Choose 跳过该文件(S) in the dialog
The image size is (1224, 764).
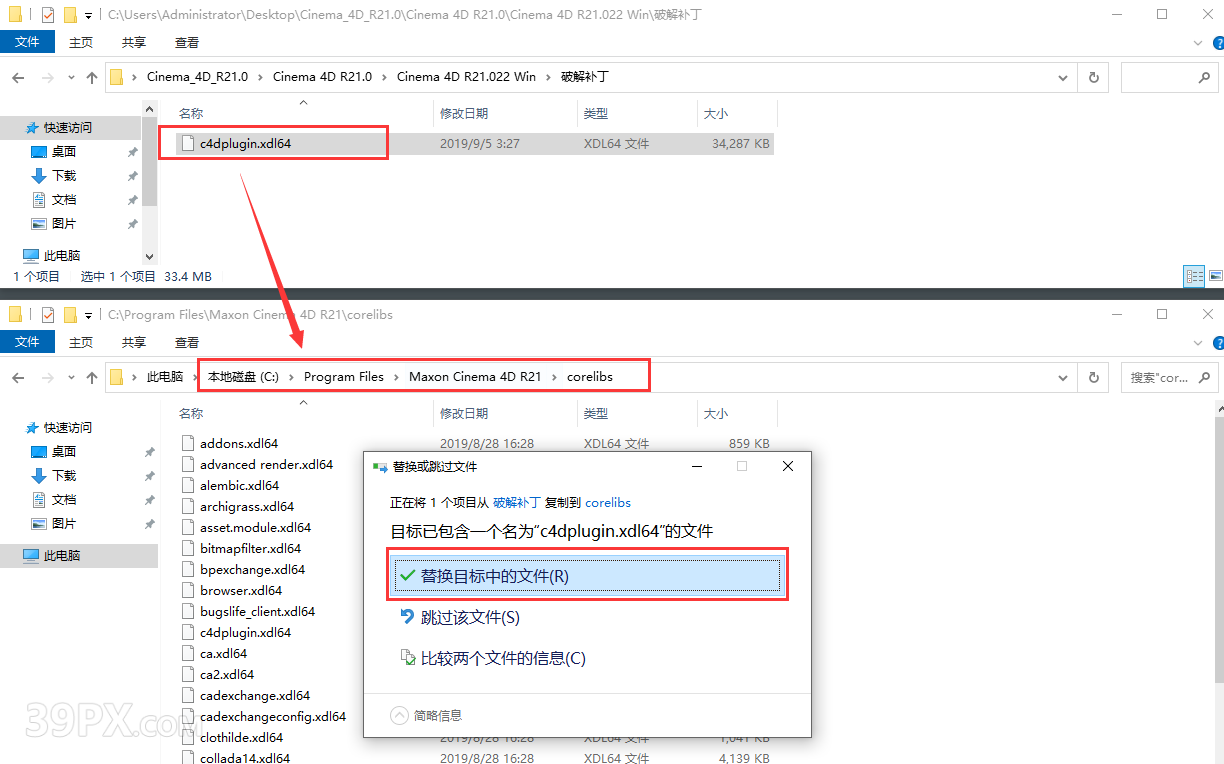(470, 617)
